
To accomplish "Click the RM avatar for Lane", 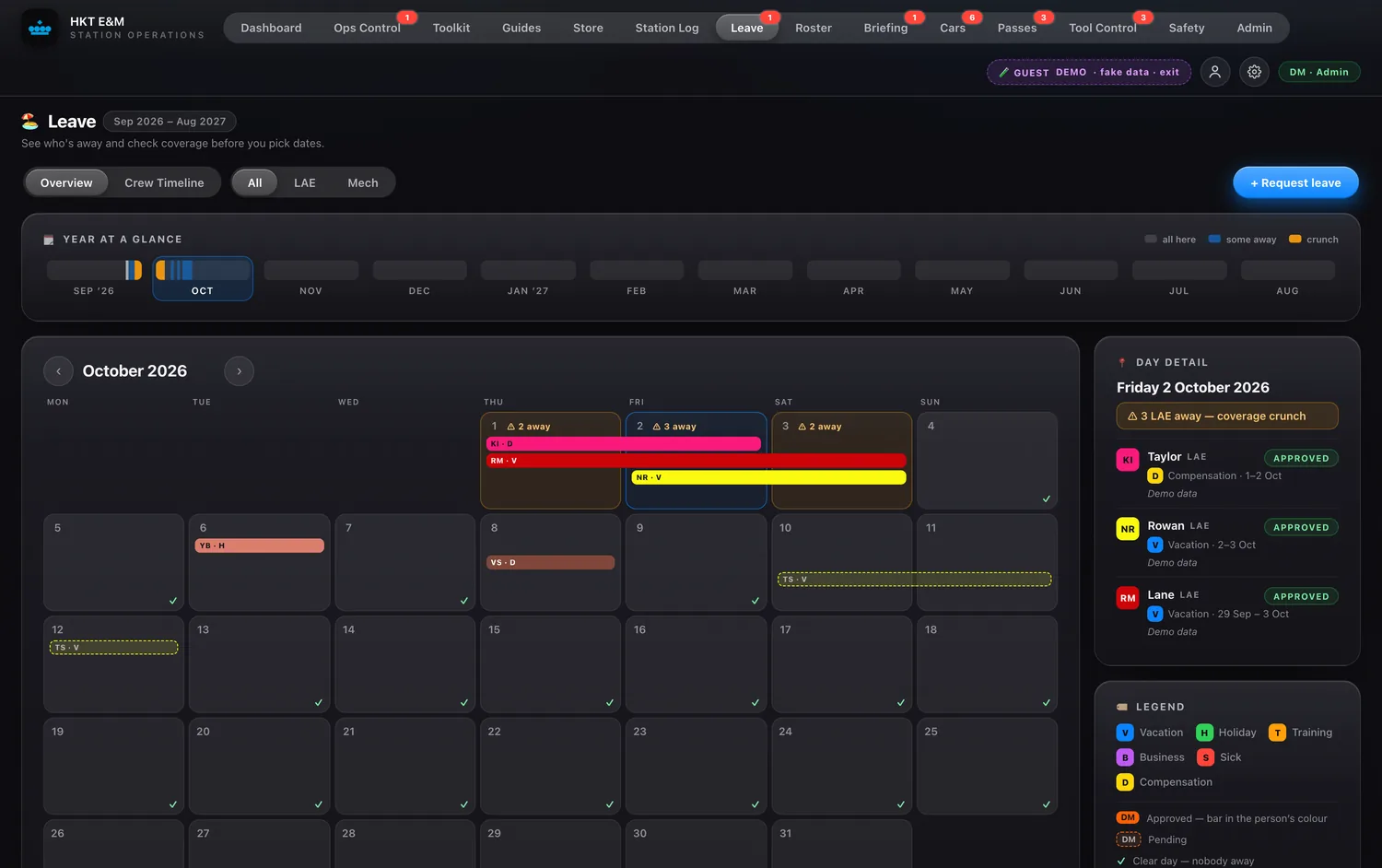I will click(1128, 598).
